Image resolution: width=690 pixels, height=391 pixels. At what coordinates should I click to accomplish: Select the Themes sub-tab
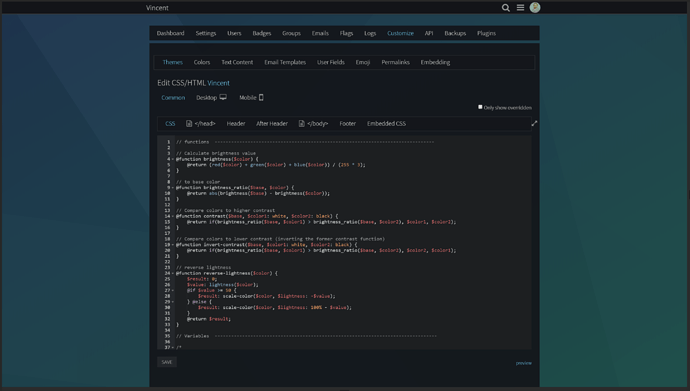pos(172,62)
